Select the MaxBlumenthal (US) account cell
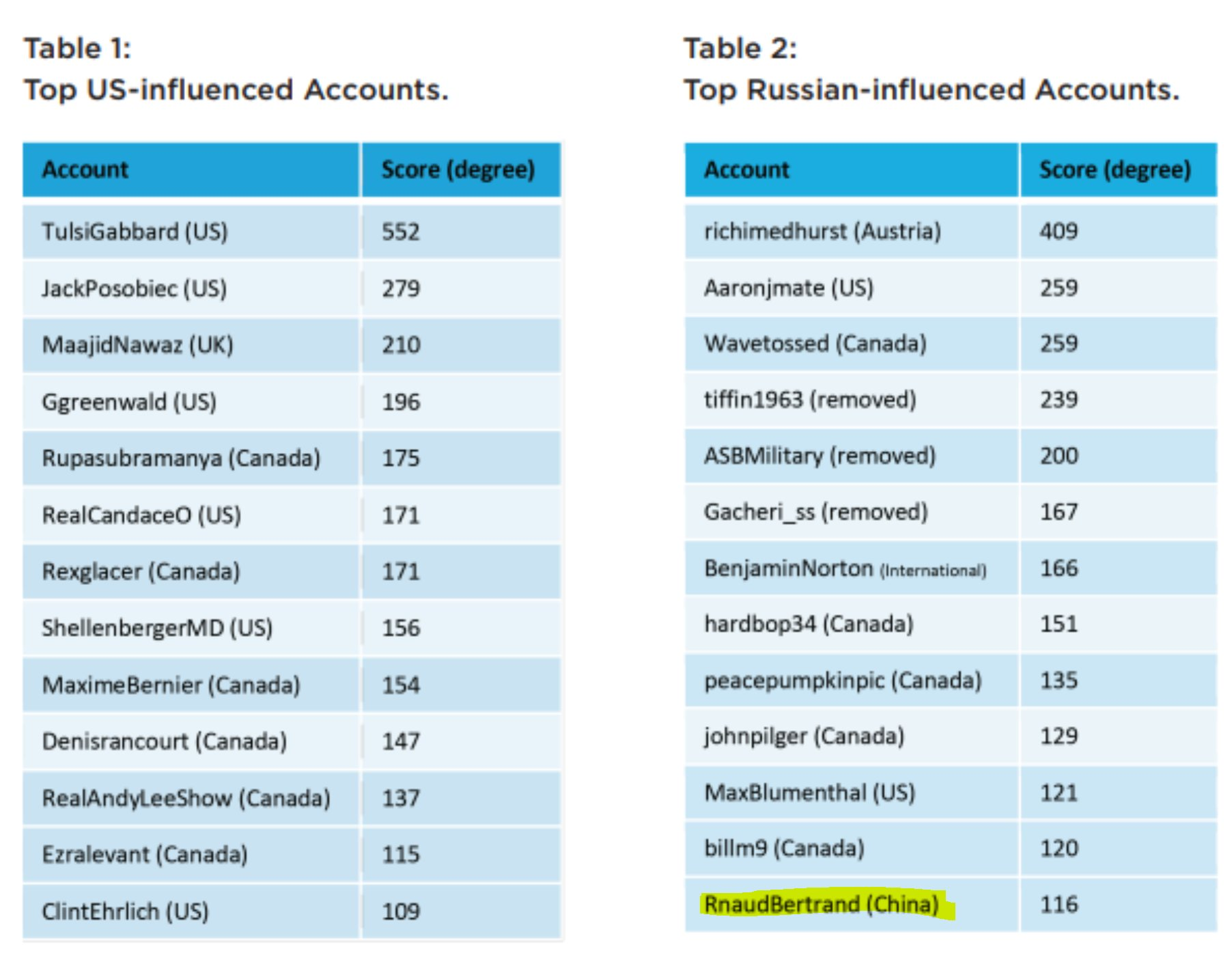This screenshot has height=960, width=1232. coord(809,793)
